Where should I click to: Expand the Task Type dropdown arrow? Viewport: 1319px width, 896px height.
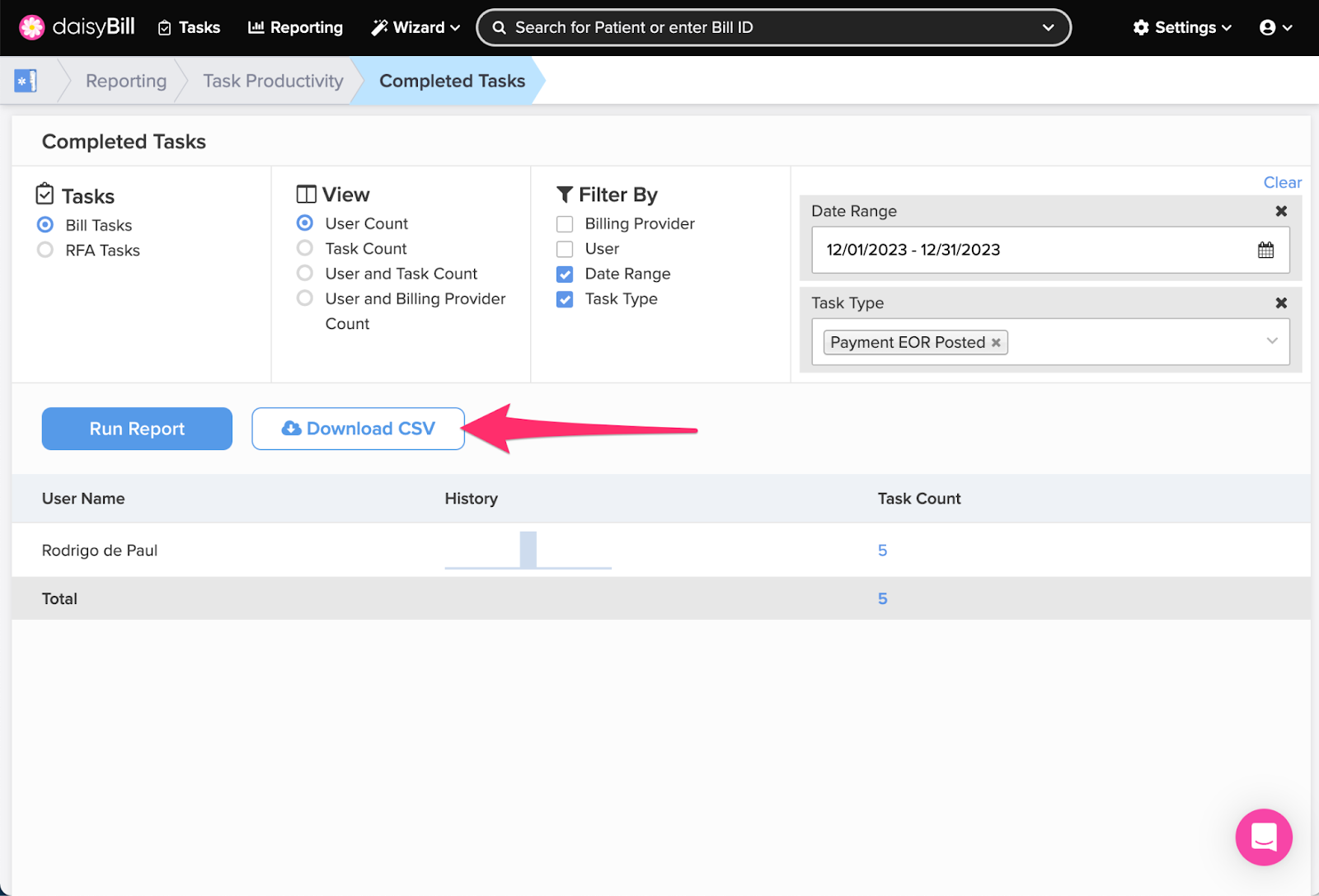pyautogui.click(x=1271, y=341)
